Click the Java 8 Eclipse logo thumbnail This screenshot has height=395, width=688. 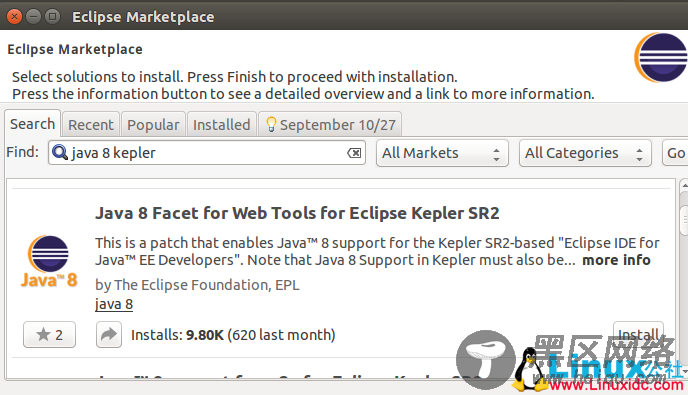tap(49, 262)
